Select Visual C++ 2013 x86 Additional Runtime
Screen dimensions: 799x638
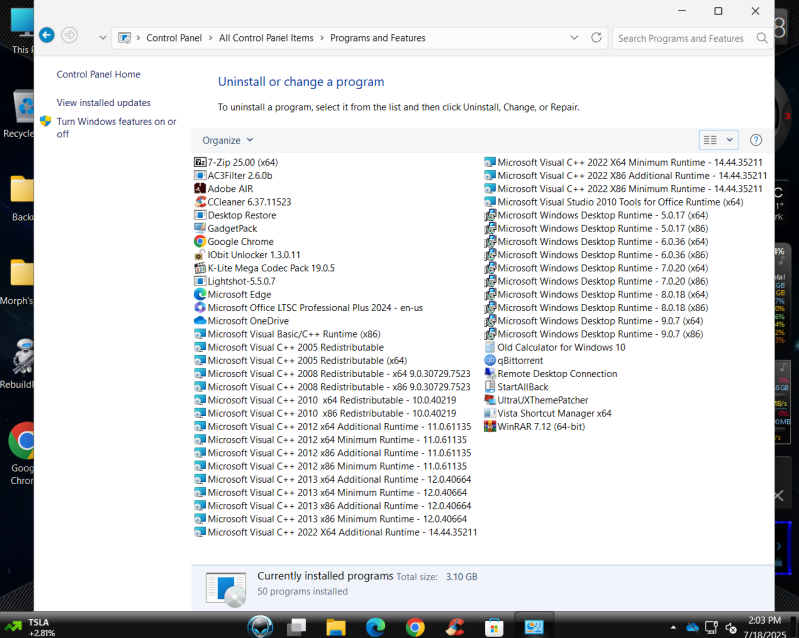point(332,506)
